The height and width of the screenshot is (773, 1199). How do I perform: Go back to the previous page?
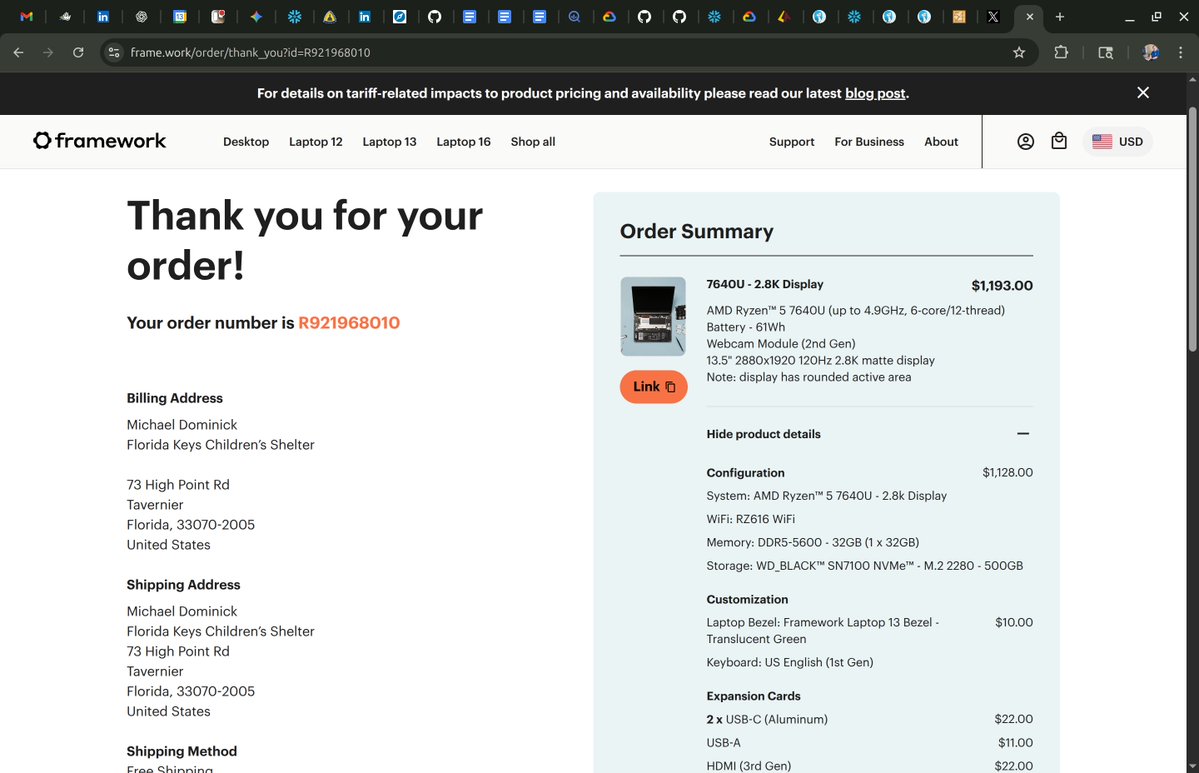point(18,53)
